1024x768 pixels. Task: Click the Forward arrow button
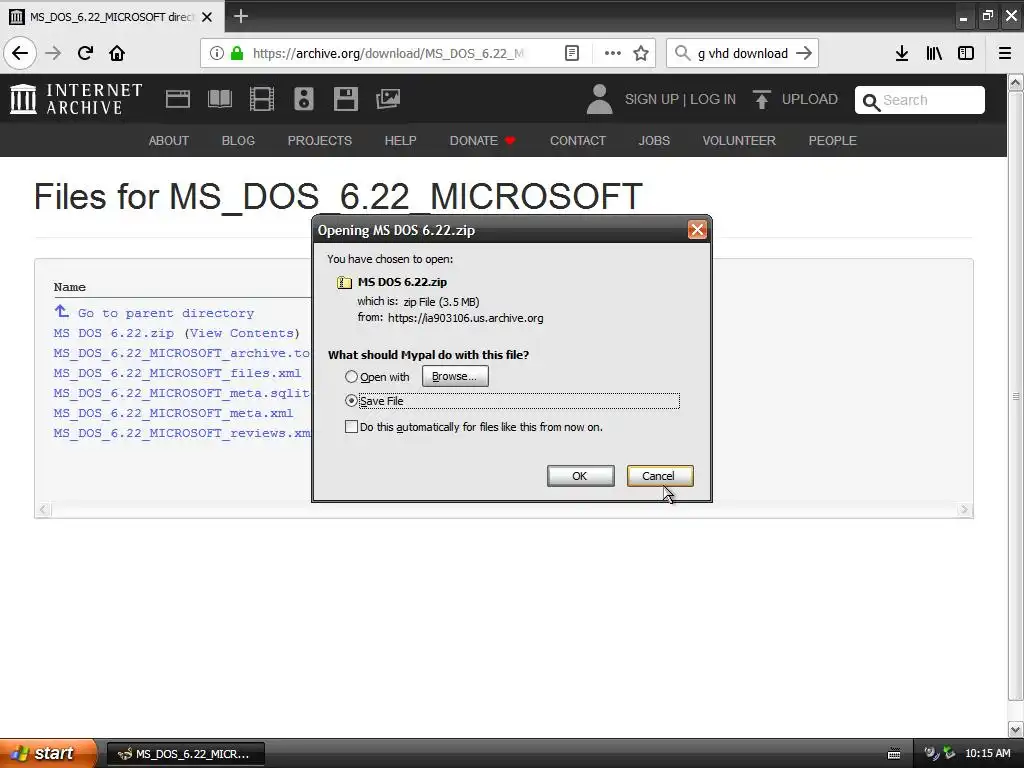point(53,53)
